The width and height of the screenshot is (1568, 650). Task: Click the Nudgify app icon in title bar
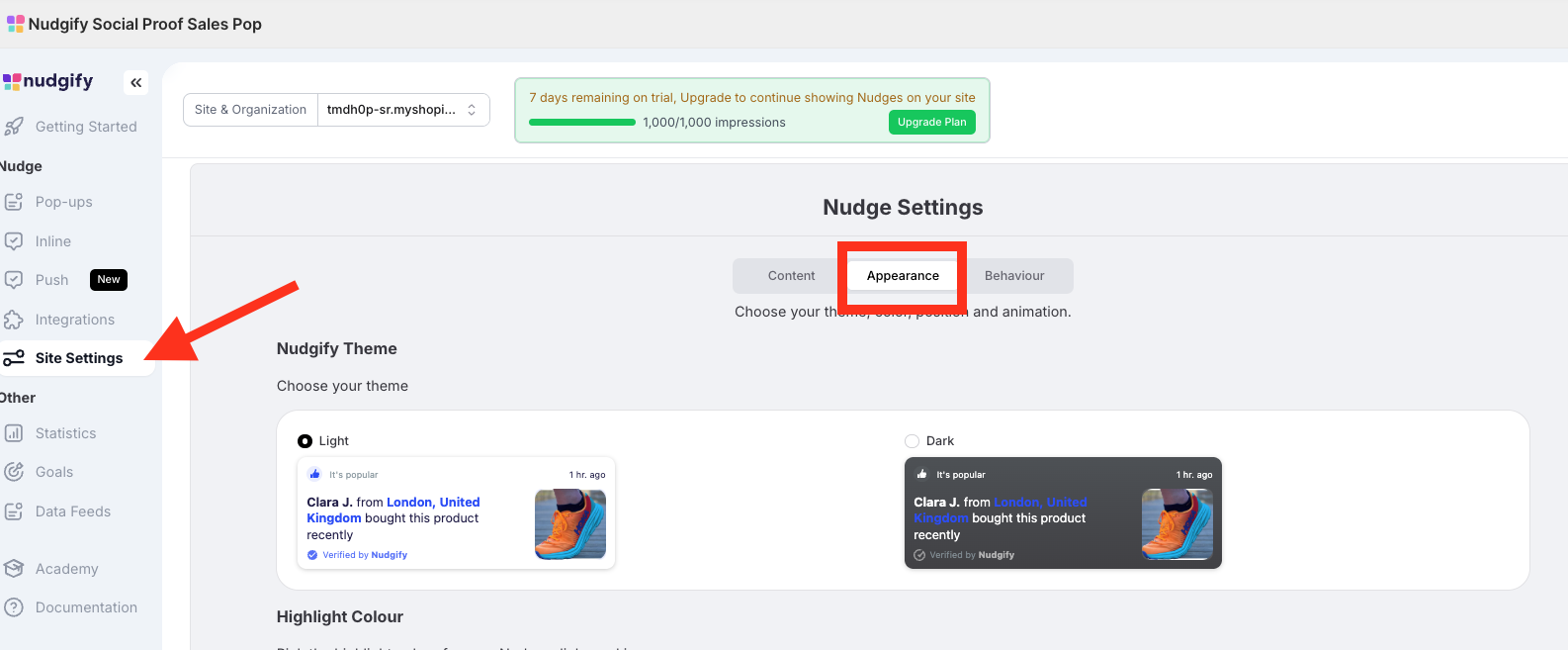coord(16,24)
